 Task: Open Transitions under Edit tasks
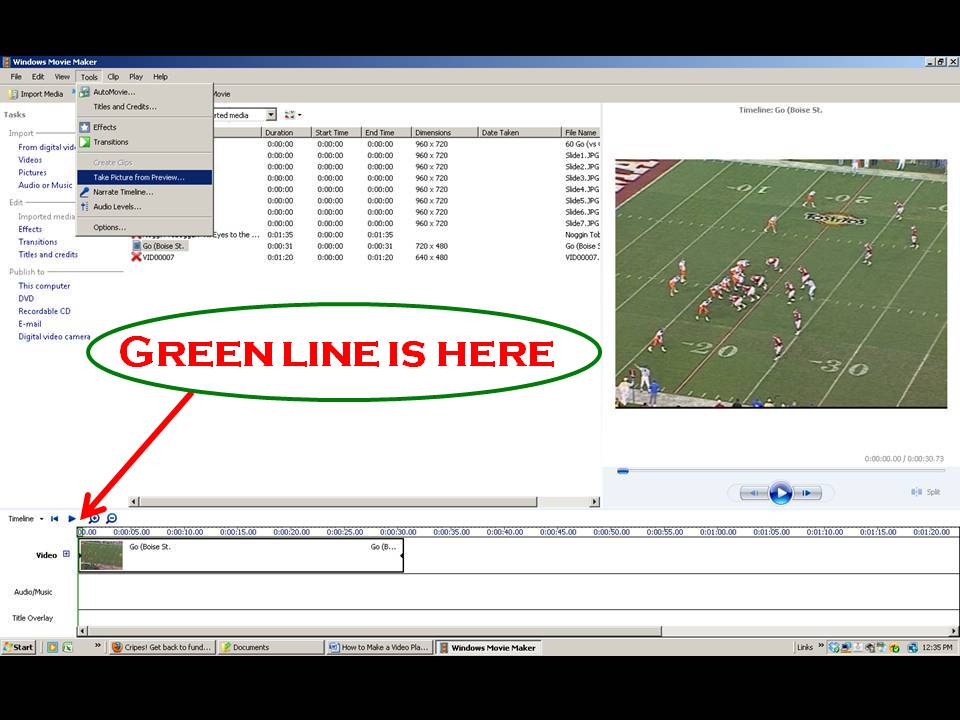pos(38,242)
